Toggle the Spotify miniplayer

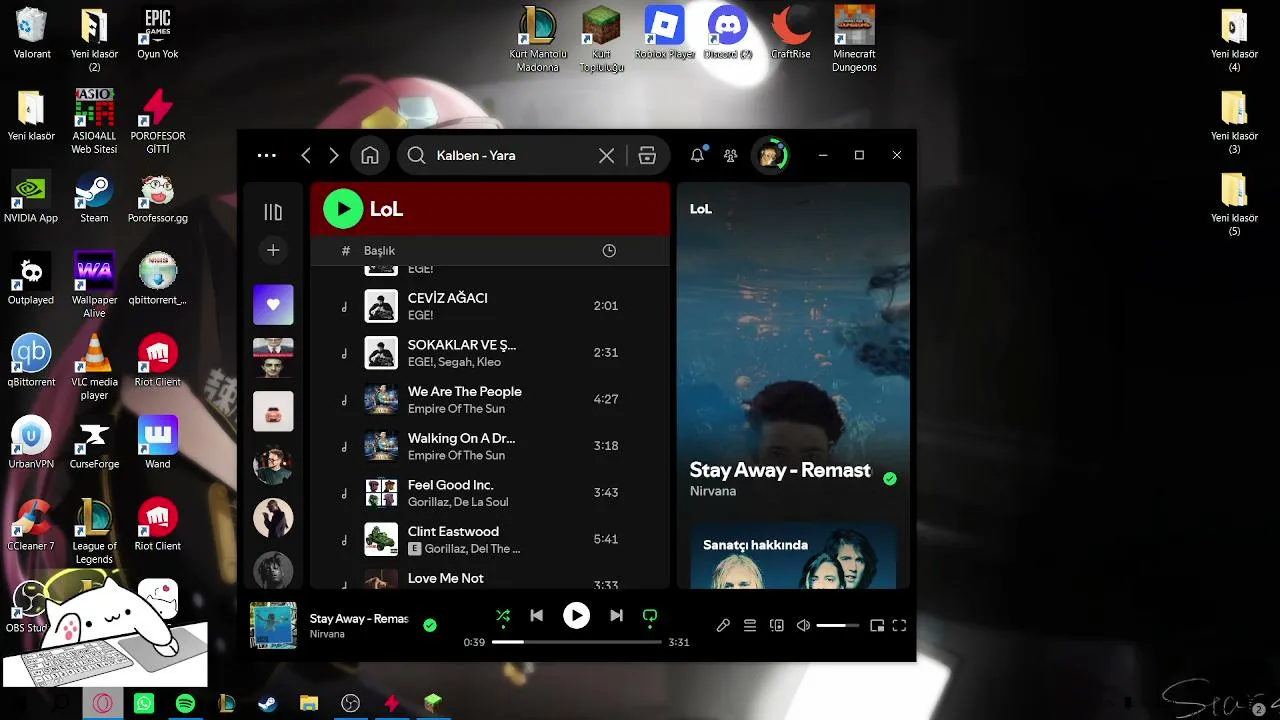877,626
